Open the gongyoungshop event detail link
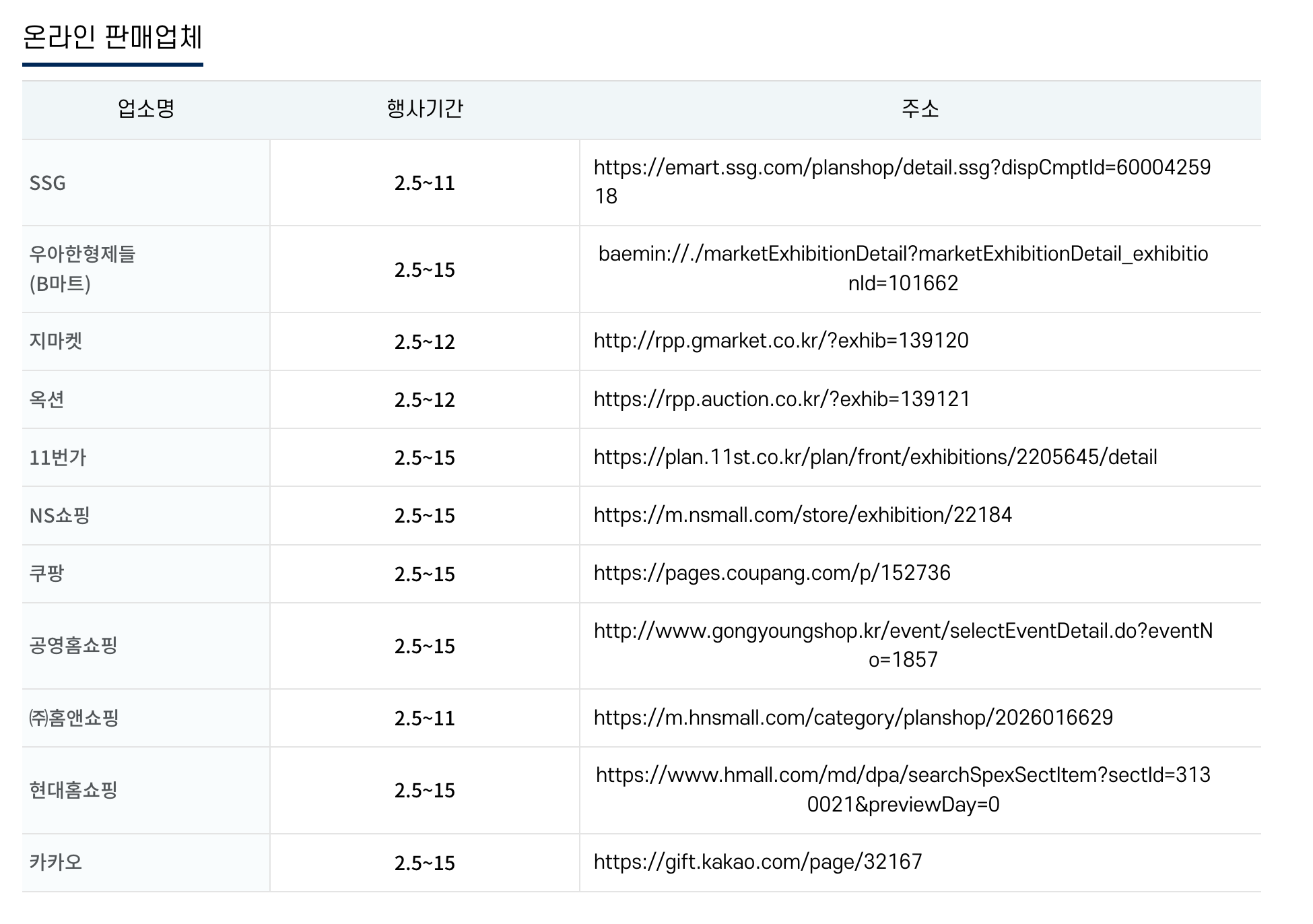Screen dimensions: 1313x924 click(x=902, y=631)
